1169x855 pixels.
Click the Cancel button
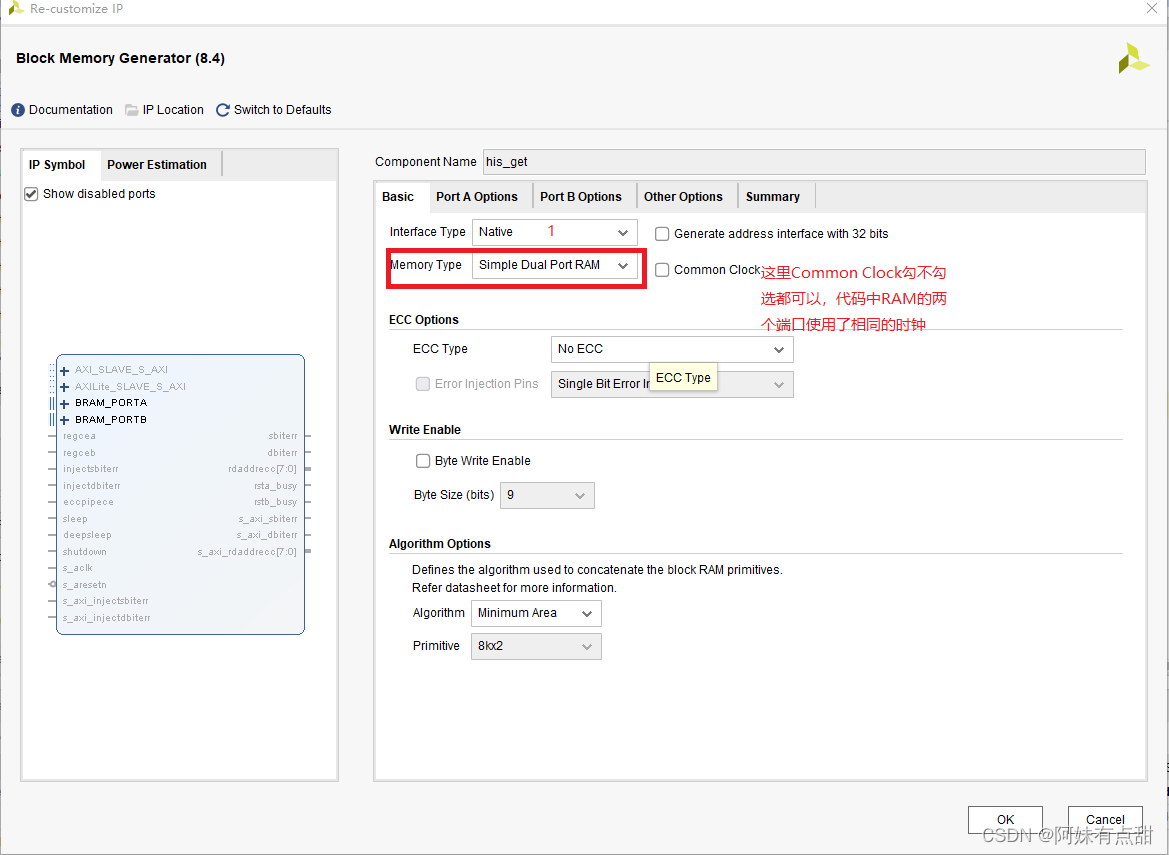tap(1105, 819)
